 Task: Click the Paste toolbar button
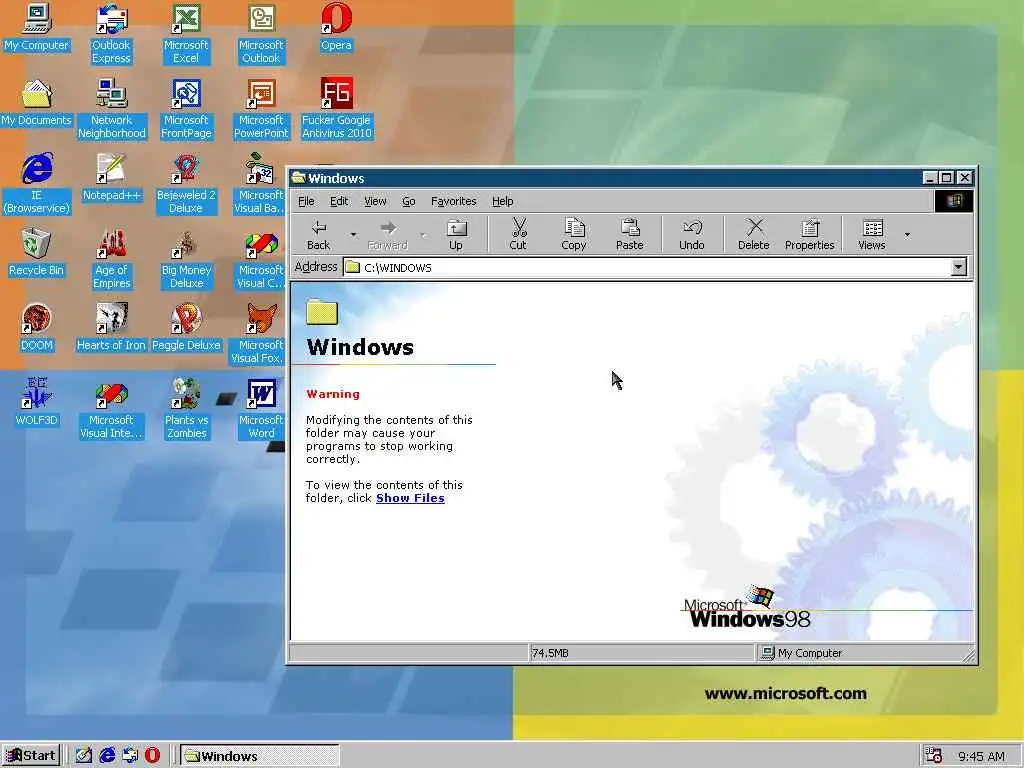(x=630, y=234)
